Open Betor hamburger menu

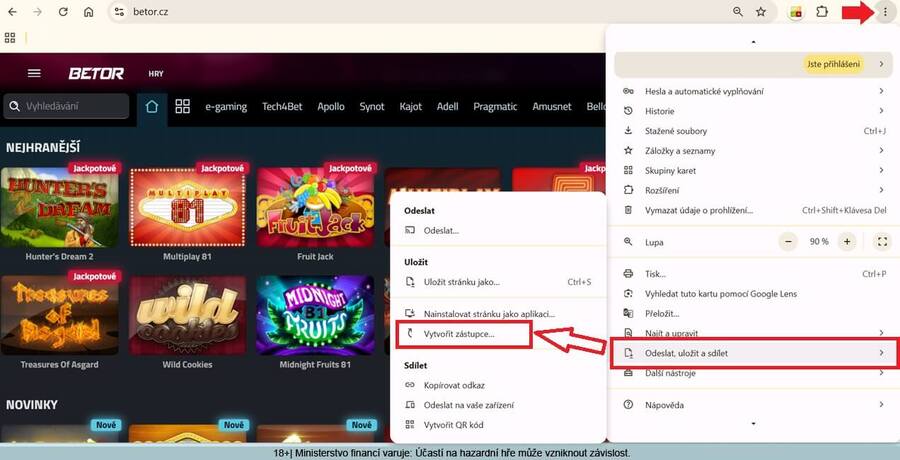[34, 74]
